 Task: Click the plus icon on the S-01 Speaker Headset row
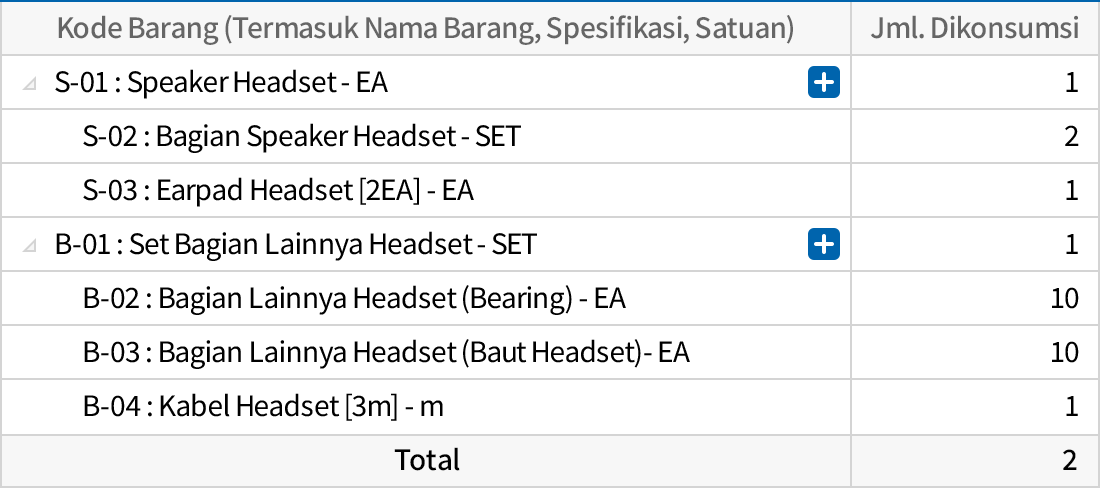pyautogui.click(x=823, y=83)
